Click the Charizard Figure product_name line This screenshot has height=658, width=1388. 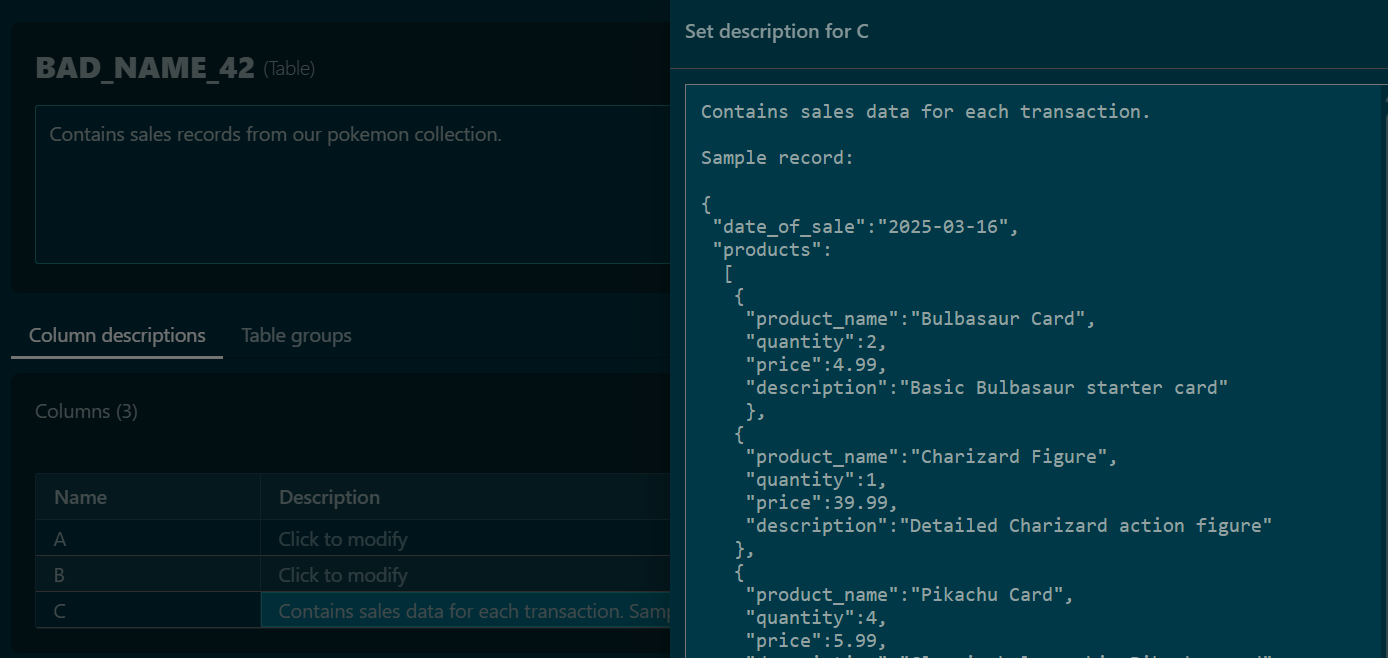tap(930, 457)
